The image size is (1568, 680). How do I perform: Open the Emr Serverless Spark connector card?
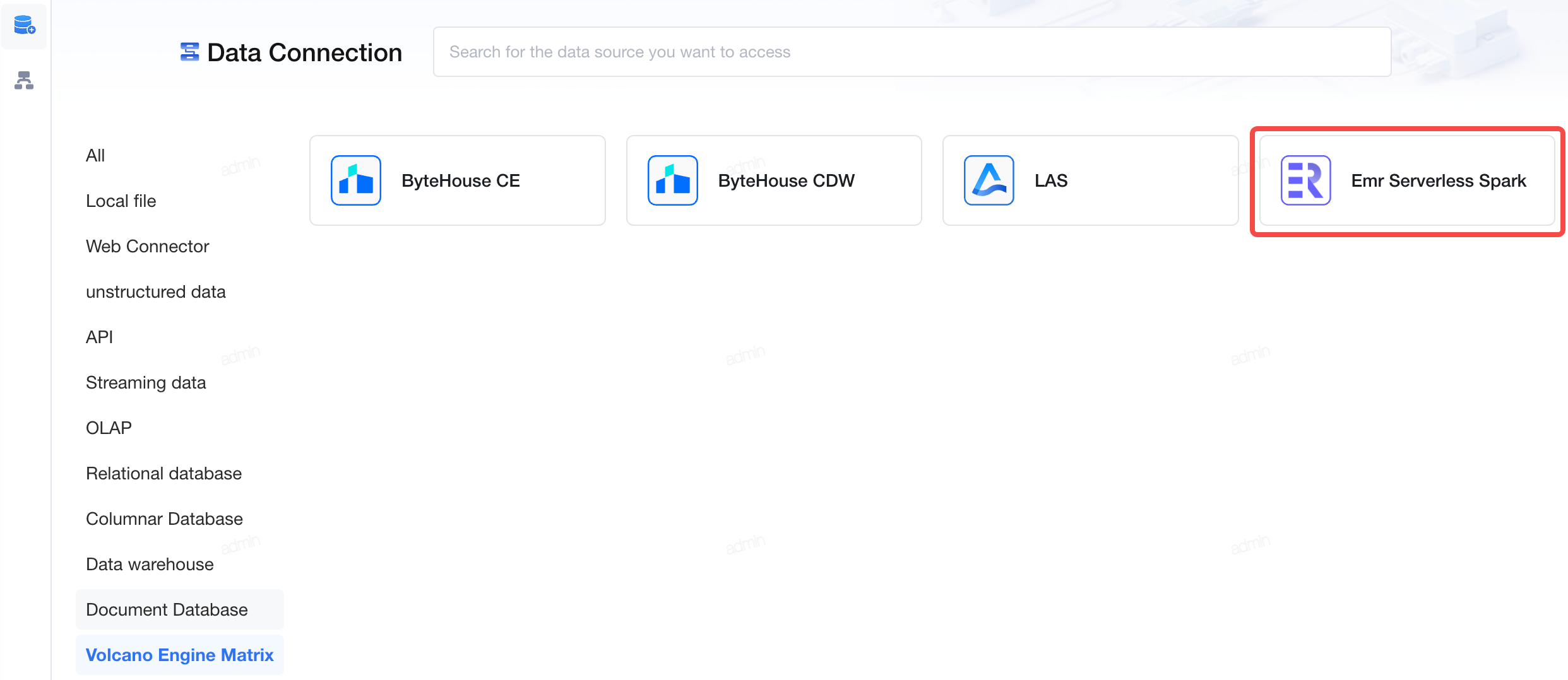coord(1407,180)
